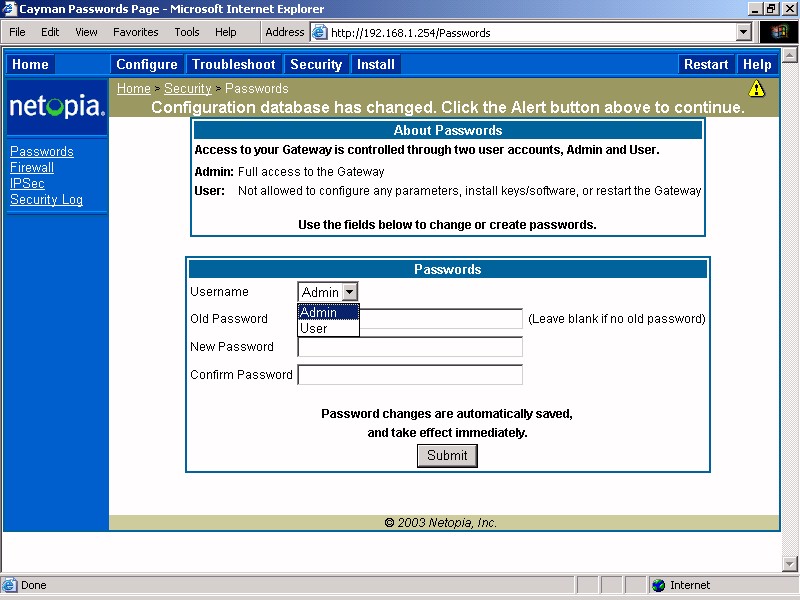Screen dimensions: 800x600
Task: Open the Troubleshoot tab
Action: [234, 64]
